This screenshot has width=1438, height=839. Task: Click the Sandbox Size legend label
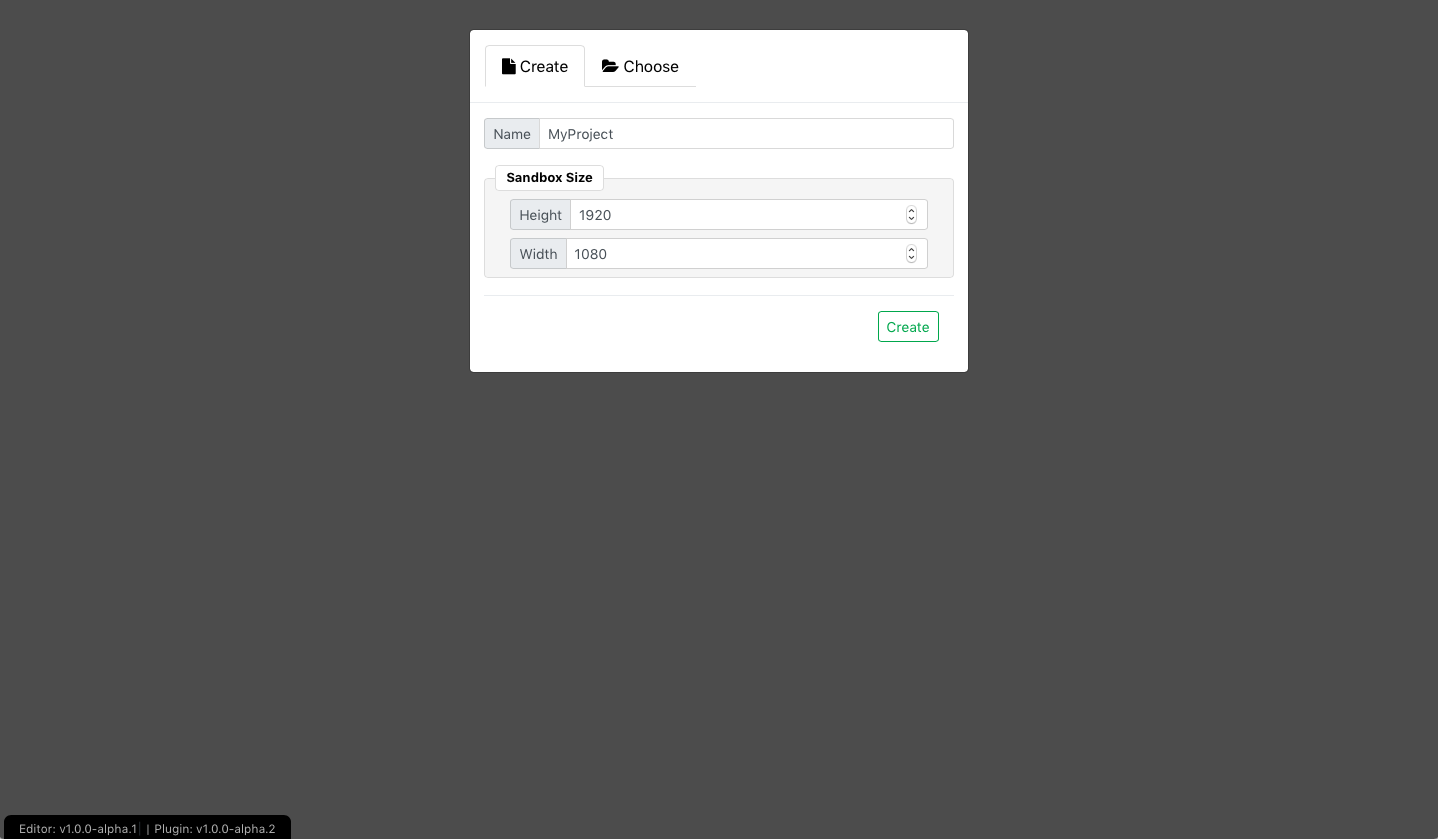pyautogui.click(x=549, y=177)
